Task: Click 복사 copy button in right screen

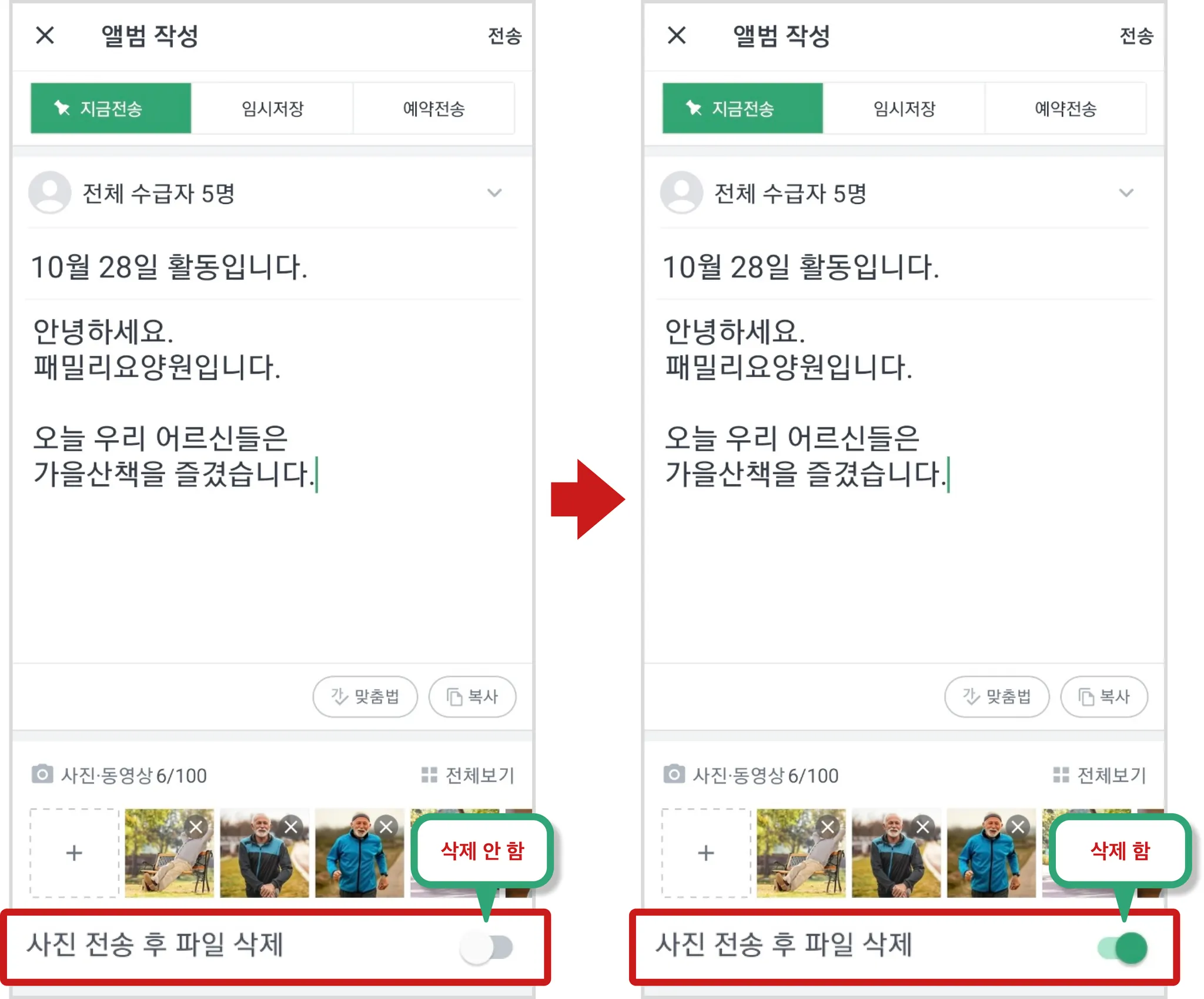Action: pyautogui.click(x=1103, y=696)
